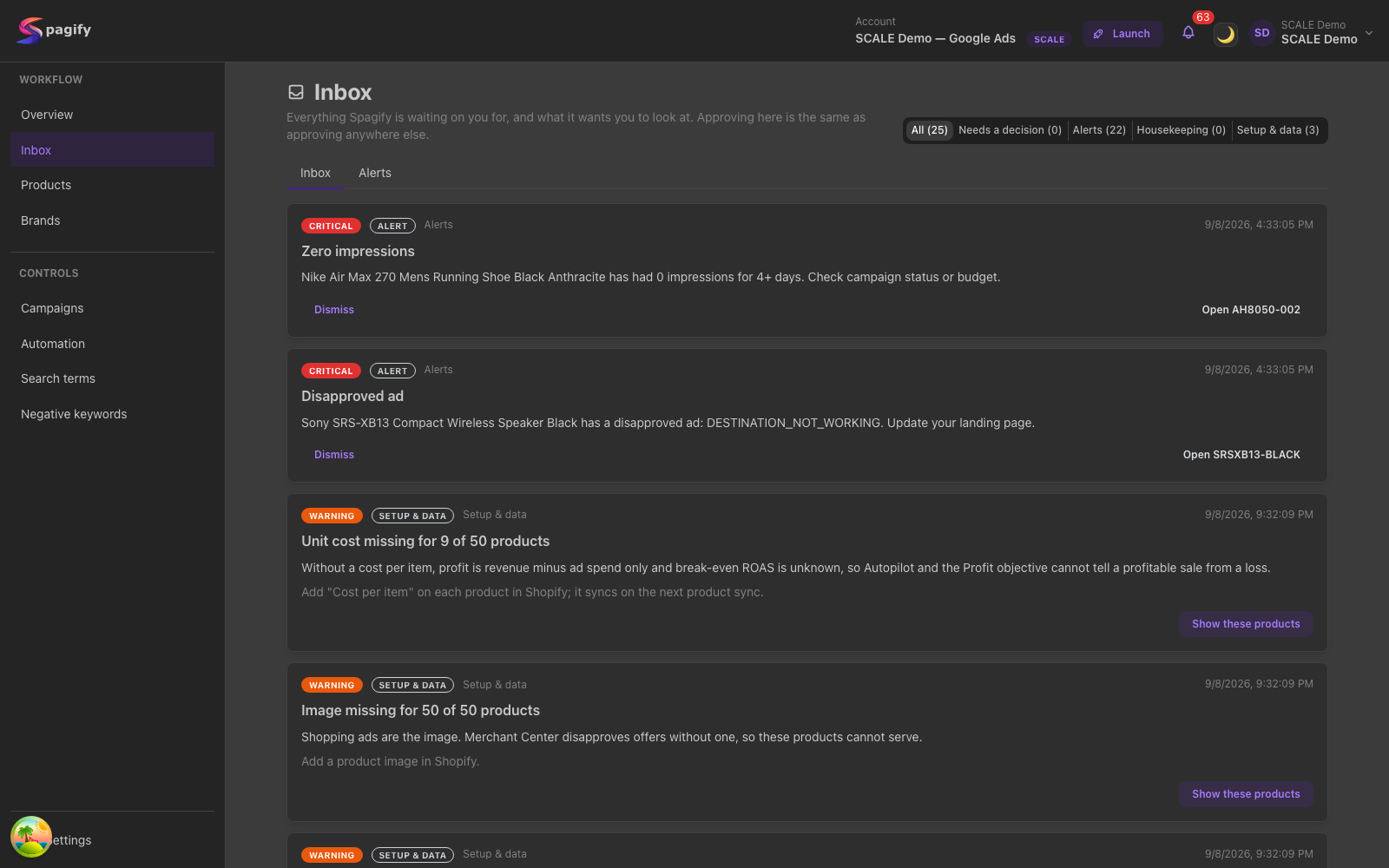The image size is (1389, 868).
Task: Switch to the Inbox tab
Action: [x=315, y=173]
